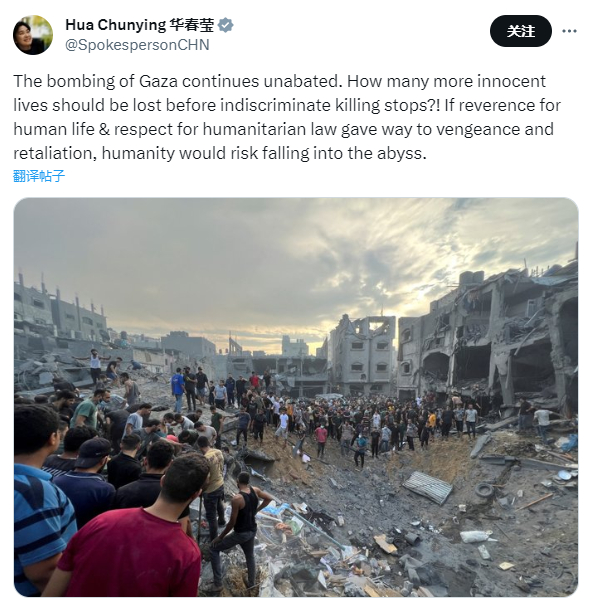Click the metal grate lying in the crater
Screen dimensions: 591x605
(427, 487)
